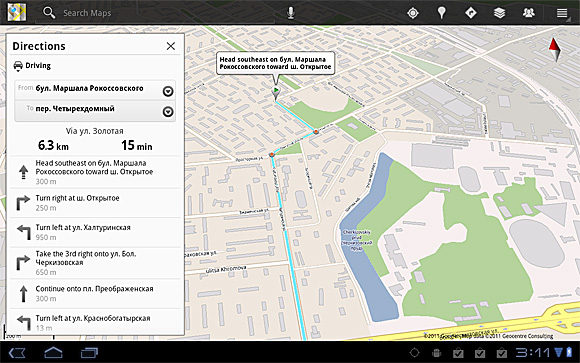The height and width of the screenshot is (363, 580).
Task: Open Places pin icon in top bar
Action: (x=441, y=13)
